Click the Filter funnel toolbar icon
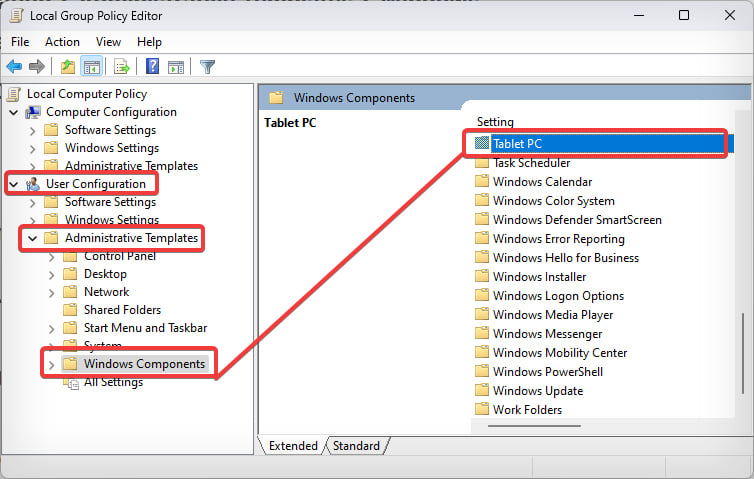 (x=207, y=67)
